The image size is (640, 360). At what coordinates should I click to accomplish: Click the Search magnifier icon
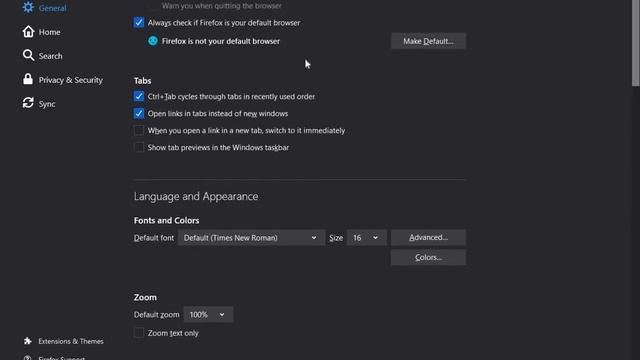click(x=28, y=55)
